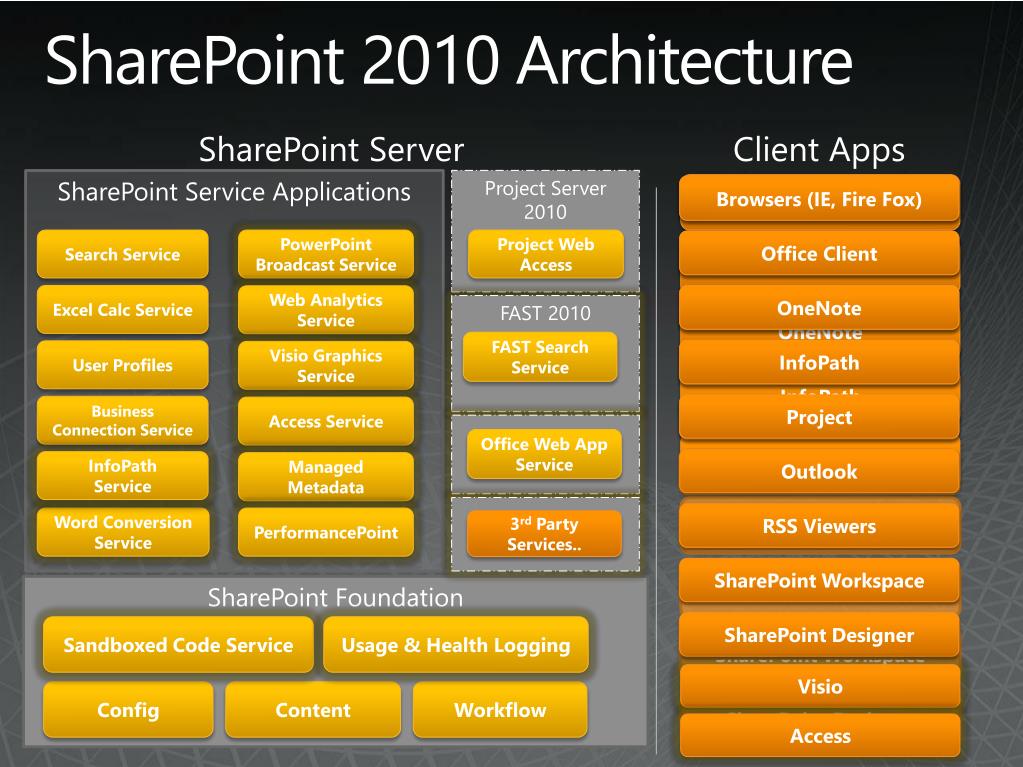
Task: Click the Client Apps heading
Action: tap(819, 150)
